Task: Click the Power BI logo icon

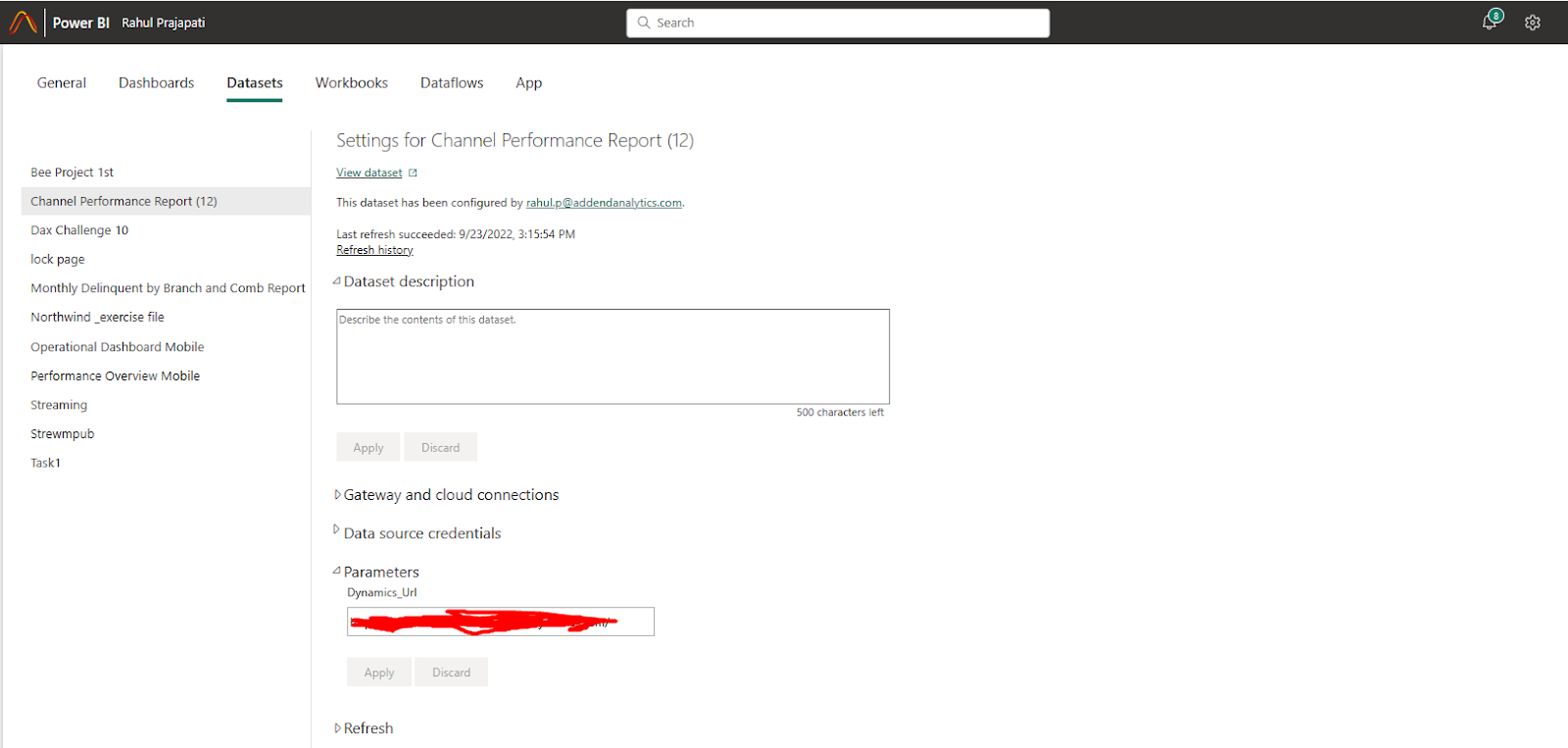Action: tap(23, 22)
